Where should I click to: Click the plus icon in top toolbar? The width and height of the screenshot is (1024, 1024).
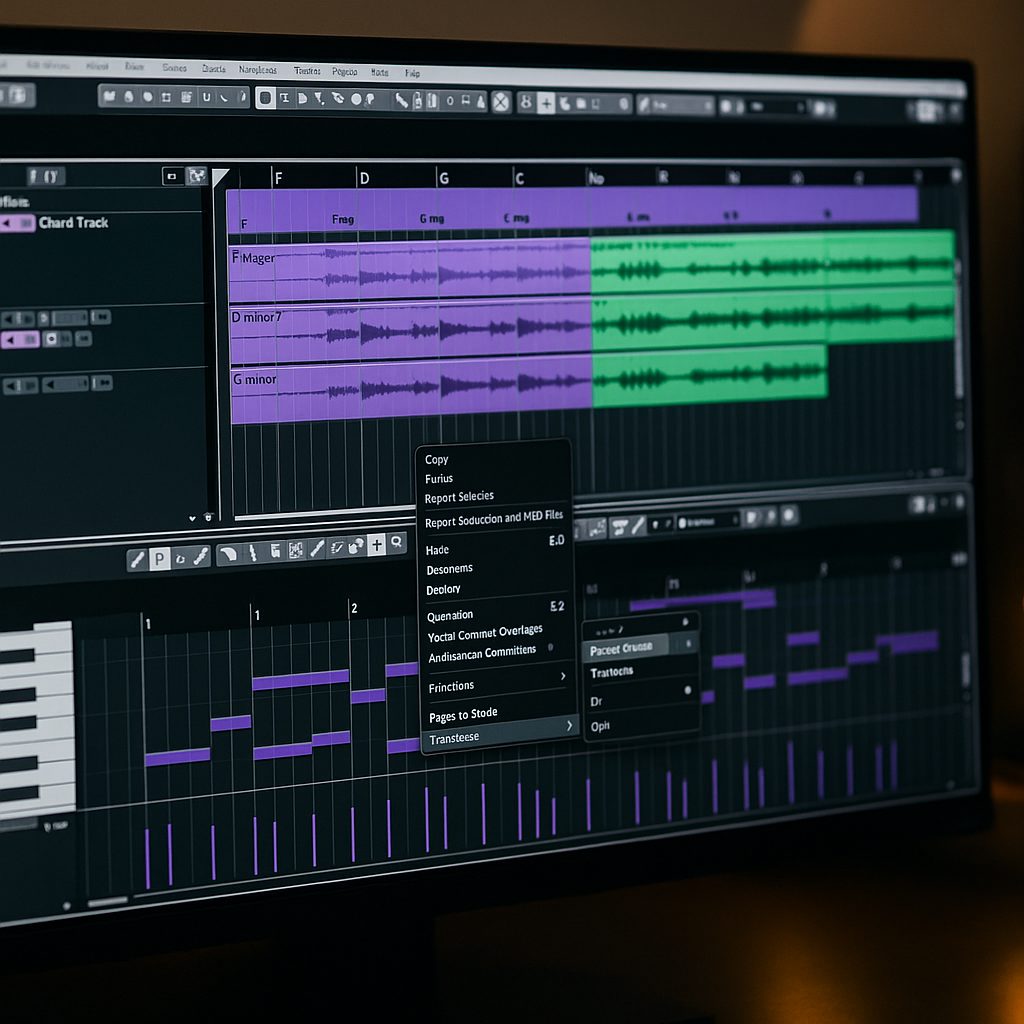[x=546, y=102]
